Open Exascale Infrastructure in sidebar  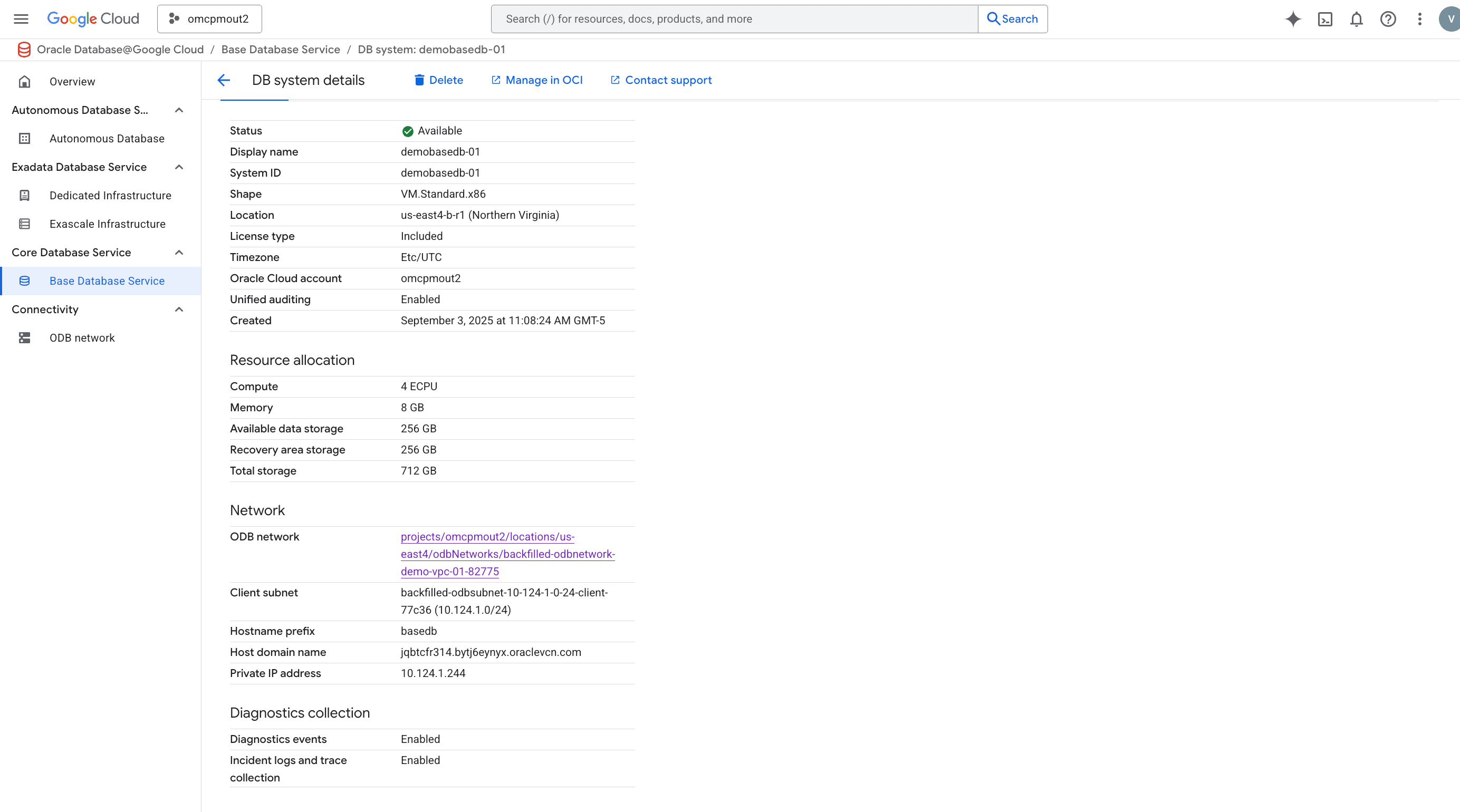[x=107, y=224]
